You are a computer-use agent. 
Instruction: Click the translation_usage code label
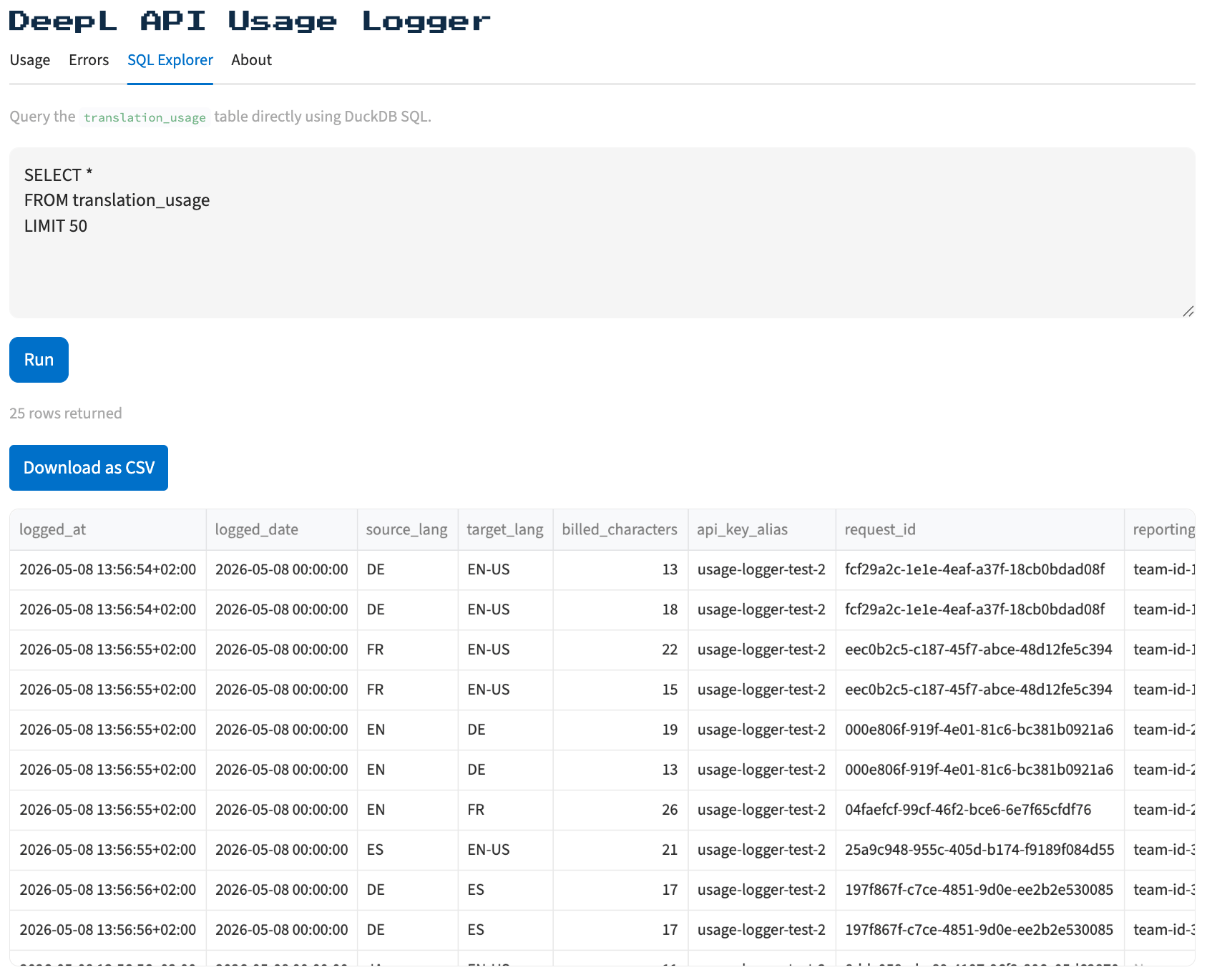click(145, 117)
